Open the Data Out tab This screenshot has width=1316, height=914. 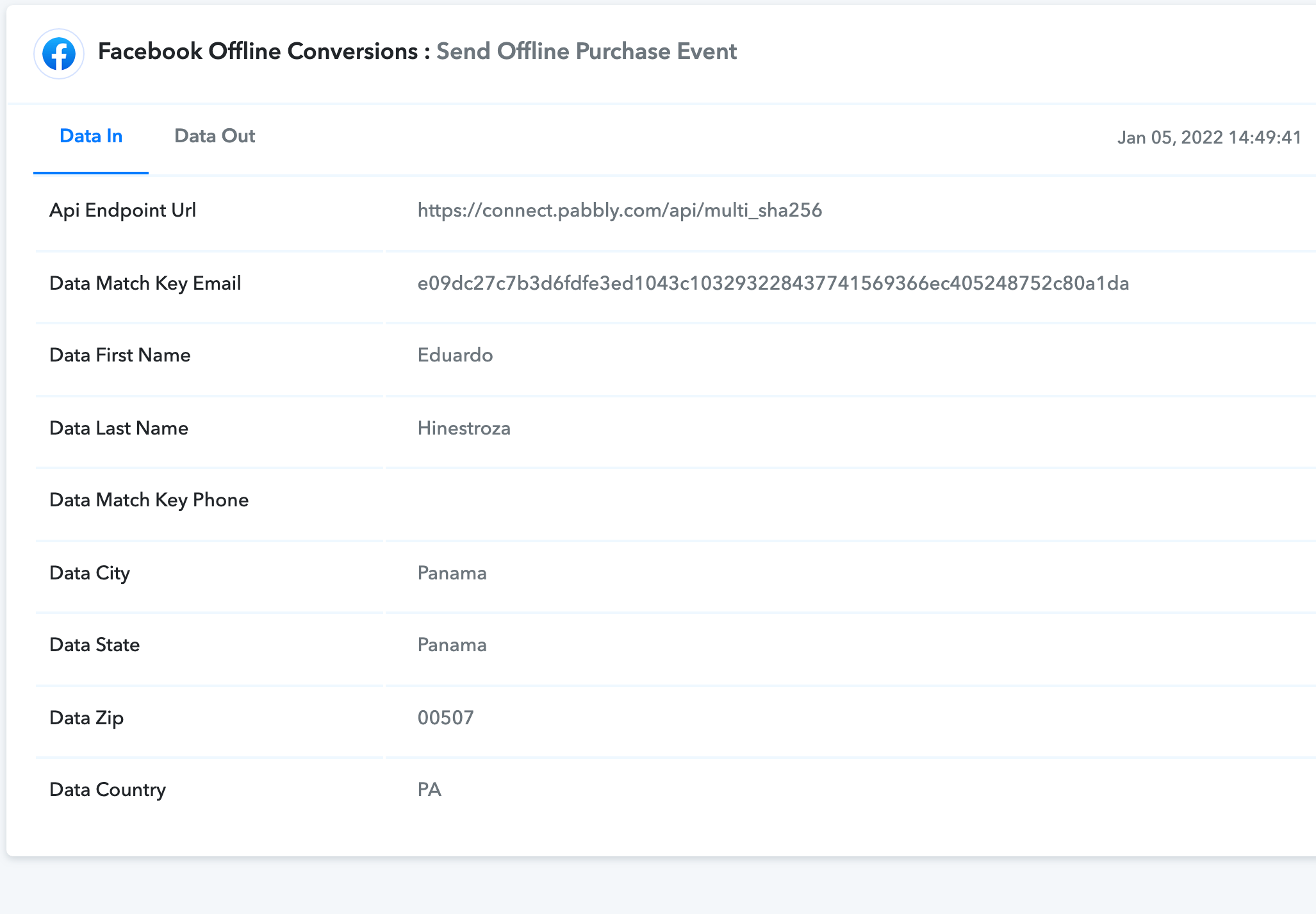(x=215, y=136)
